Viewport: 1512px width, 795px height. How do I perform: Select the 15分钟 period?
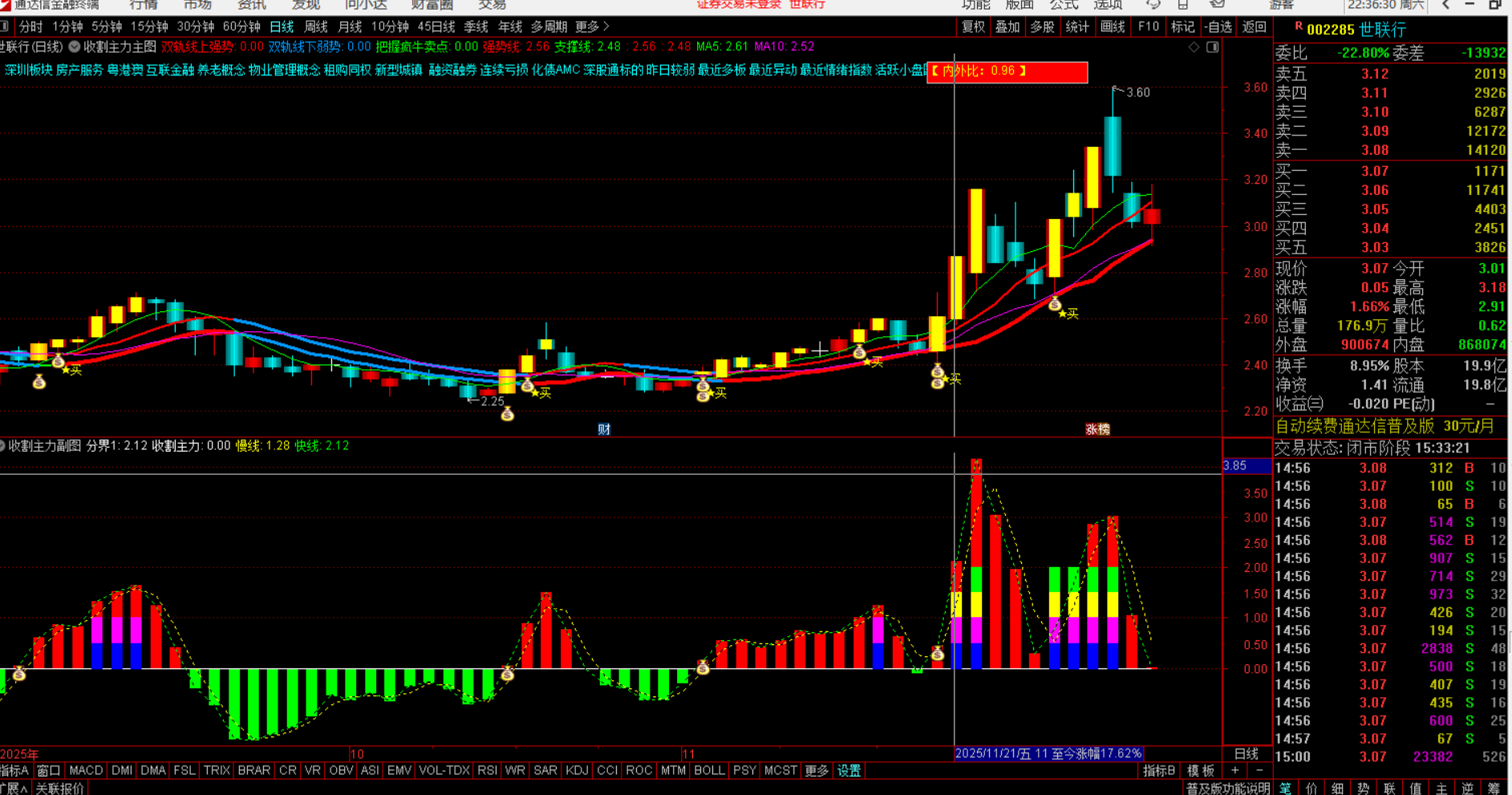click(x=149, y=26)
